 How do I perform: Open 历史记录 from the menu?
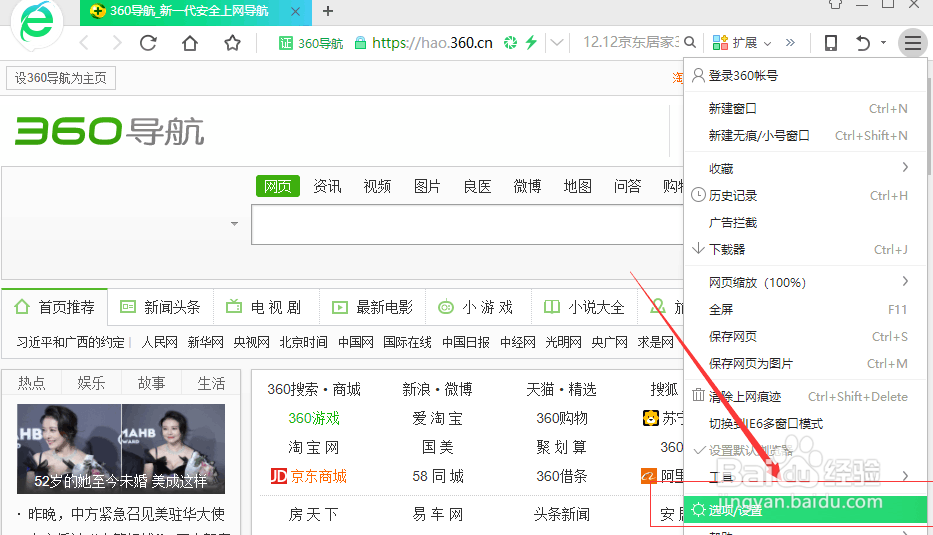[x=806, y=195]
